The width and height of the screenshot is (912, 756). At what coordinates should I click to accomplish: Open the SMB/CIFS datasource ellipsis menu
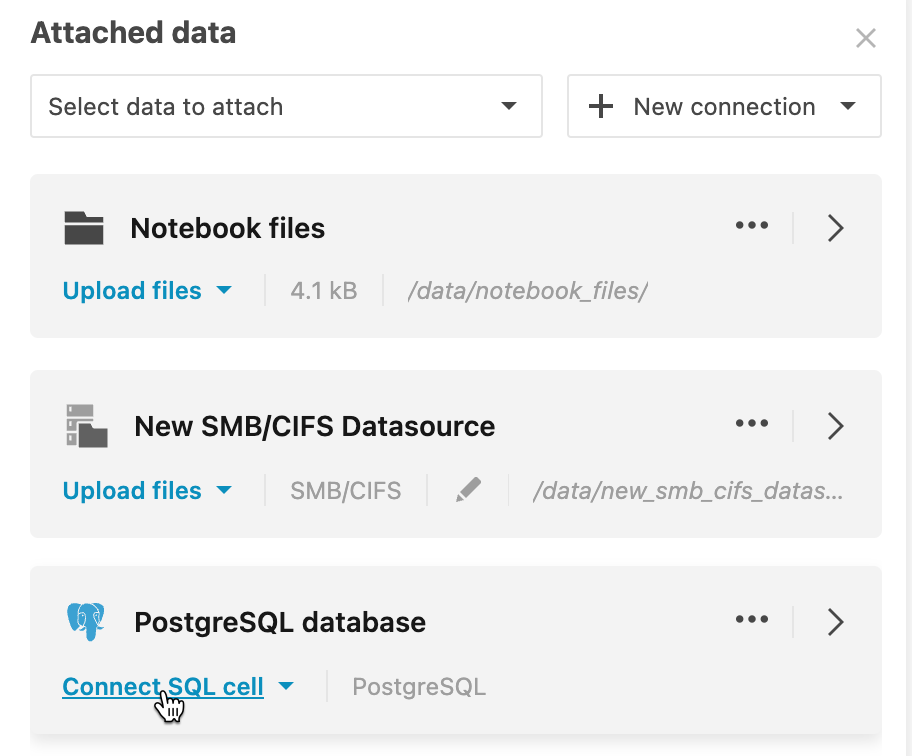pos(752,424)
